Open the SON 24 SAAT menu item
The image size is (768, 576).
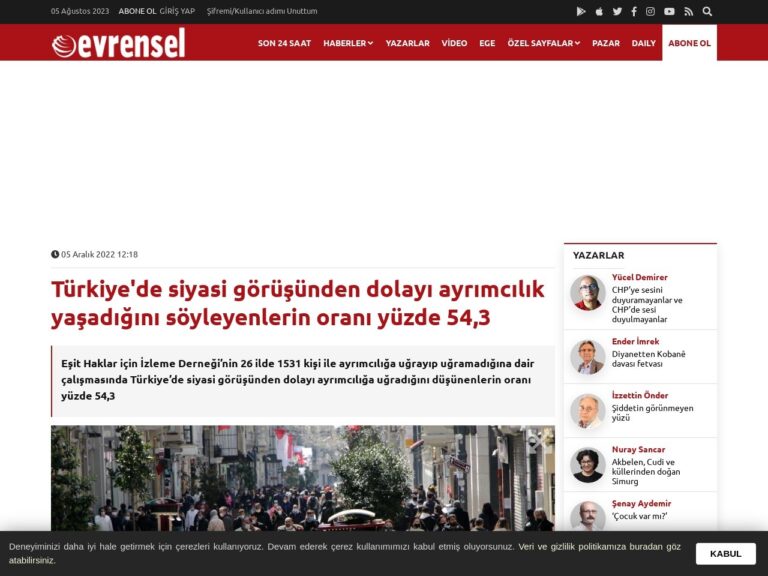284,44
